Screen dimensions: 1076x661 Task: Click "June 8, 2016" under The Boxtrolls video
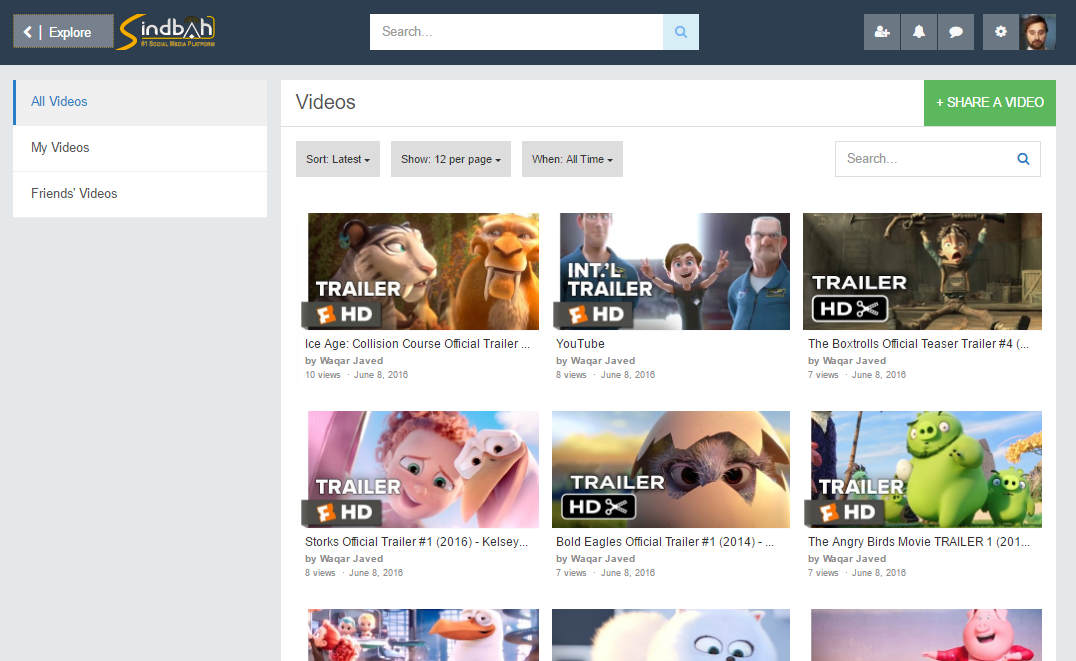point(878,375)
